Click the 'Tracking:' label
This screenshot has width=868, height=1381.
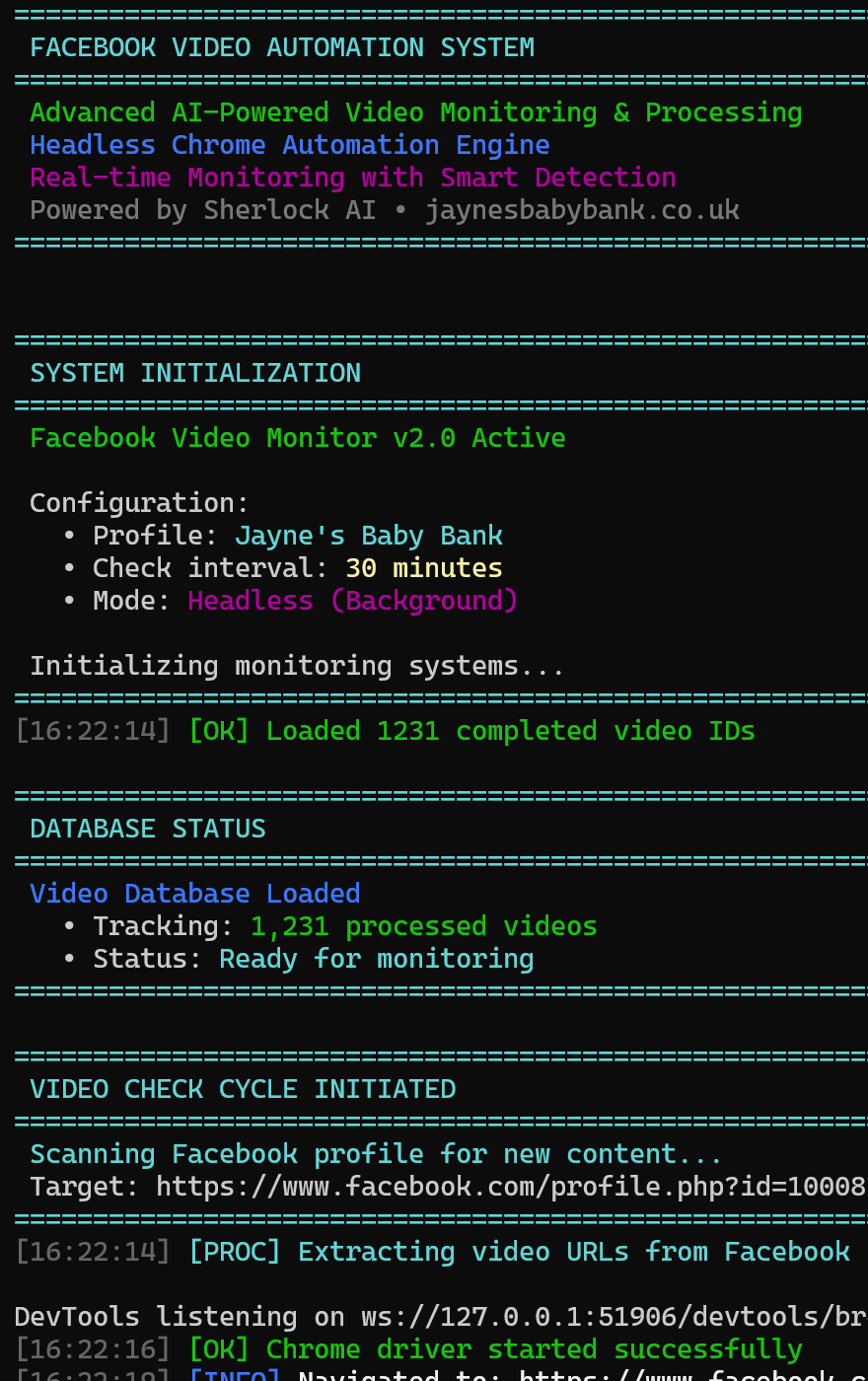164,926
